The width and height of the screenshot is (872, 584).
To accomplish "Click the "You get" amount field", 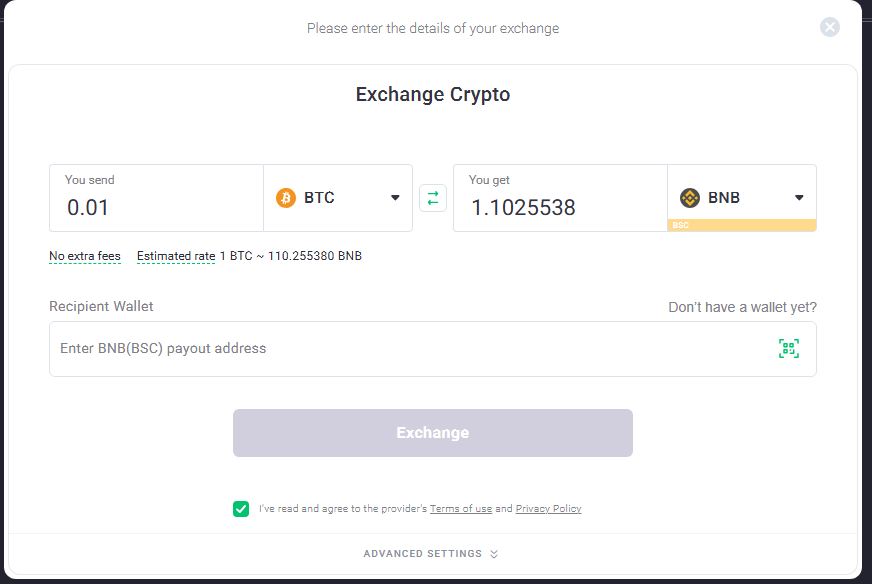I will tap(559, 208).
